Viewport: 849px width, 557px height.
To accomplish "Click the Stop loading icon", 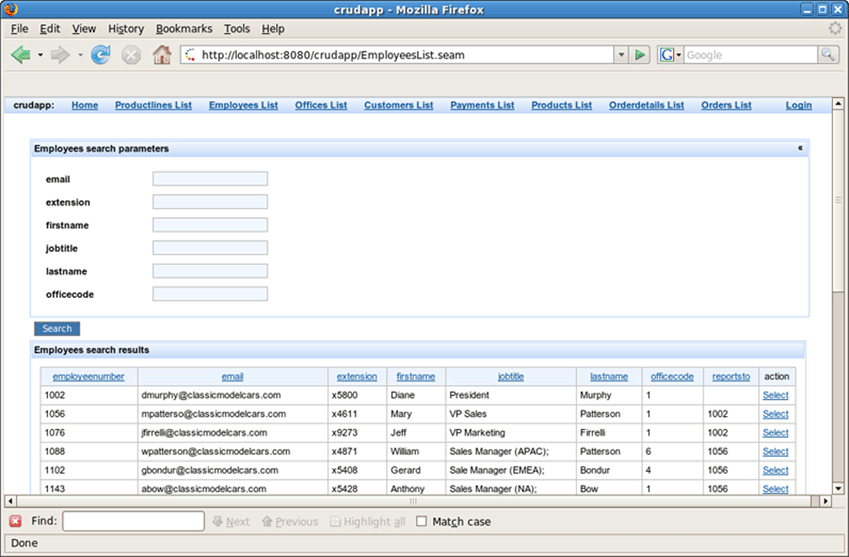I will [x=131, y=55].
